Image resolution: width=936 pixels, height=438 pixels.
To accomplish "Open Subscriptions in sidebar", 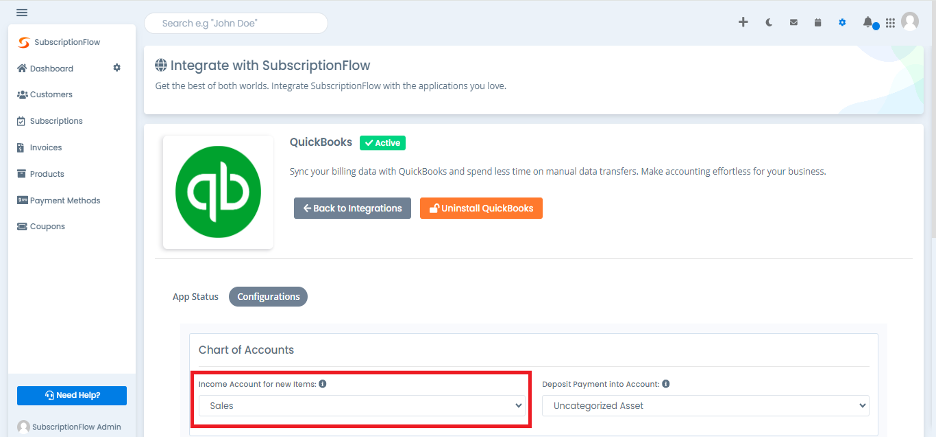I will coord(50,121).
